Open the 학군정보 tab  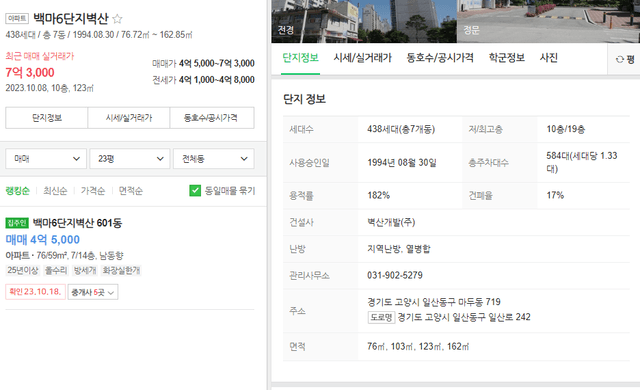(x=507, y=58)
